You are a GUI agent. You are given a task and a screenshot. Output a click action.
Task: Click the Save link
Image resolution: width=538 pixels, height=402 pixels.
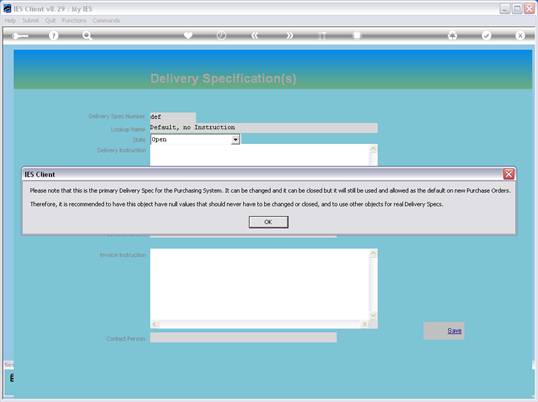[454, 331]
